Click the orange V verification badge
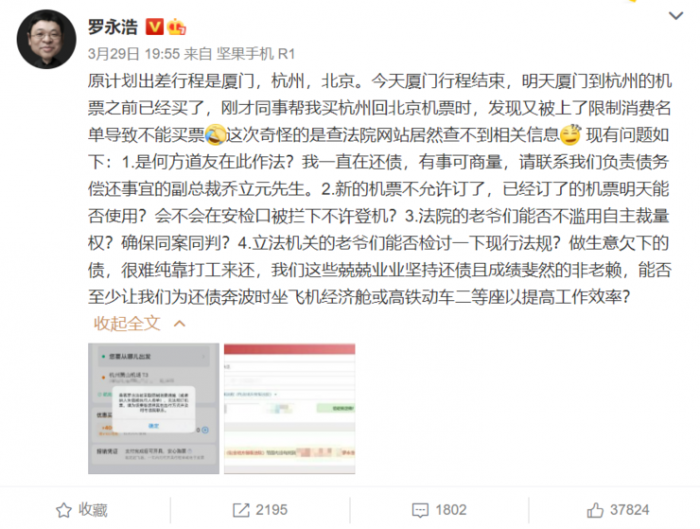The width and height of the screenshot is (700, 529). pyautogui.click(x=154, y=27)
